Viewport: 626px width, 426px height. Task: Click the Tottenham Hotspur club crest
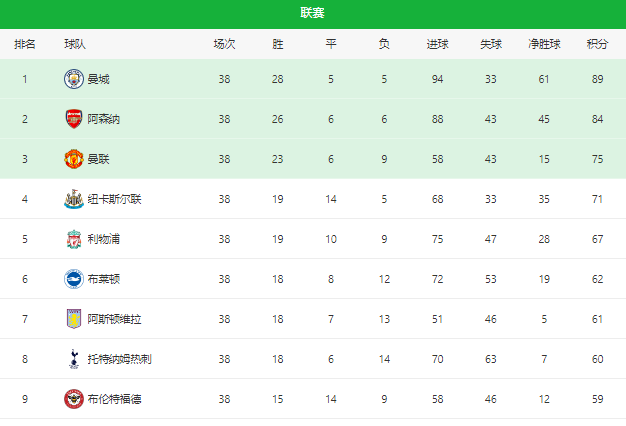coord(74,359)
